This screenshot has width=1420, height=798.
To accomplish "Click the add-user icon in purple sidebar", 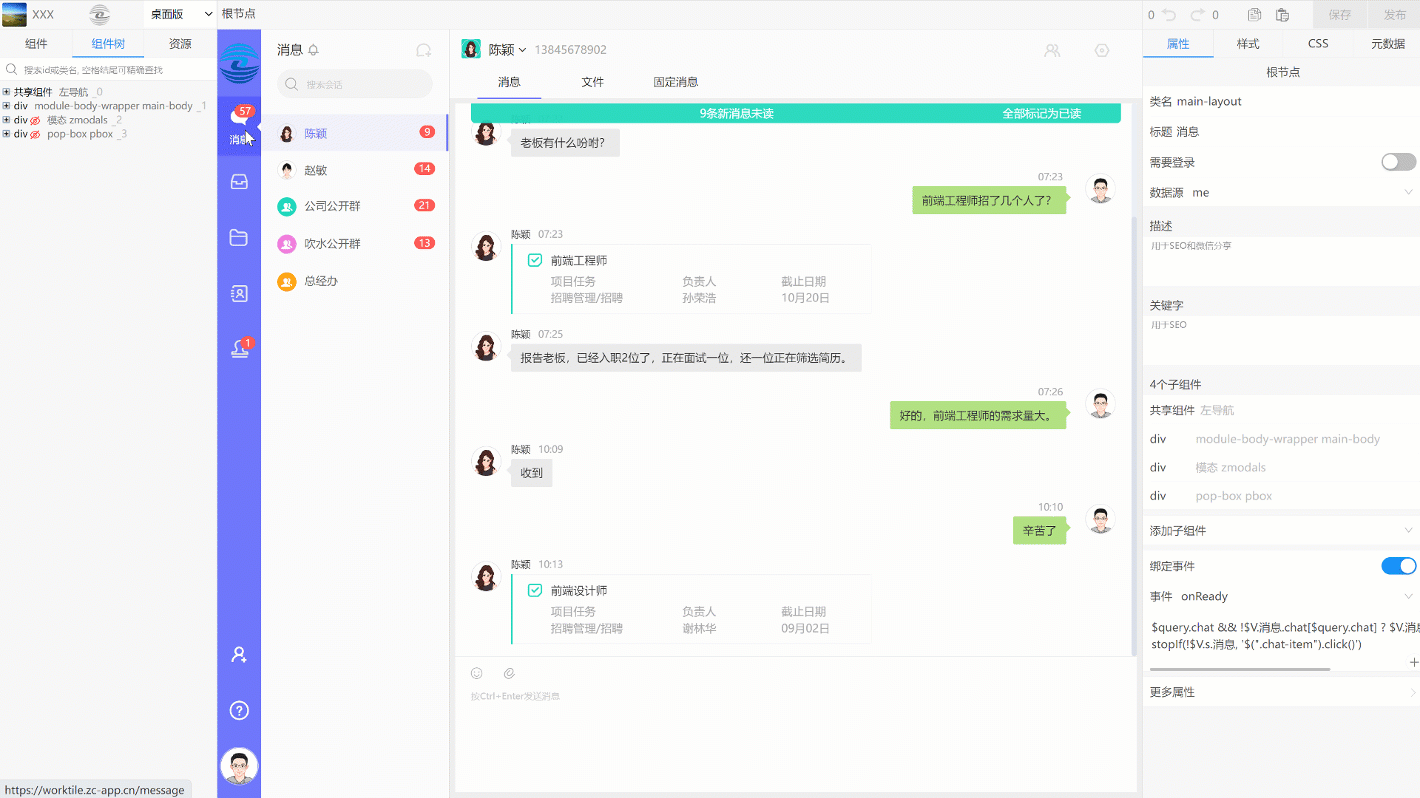I will (239, 655).
